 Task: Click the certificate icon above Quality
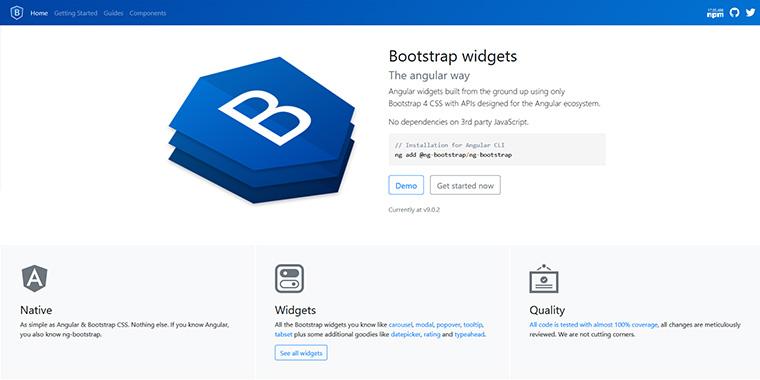(544, 279)
